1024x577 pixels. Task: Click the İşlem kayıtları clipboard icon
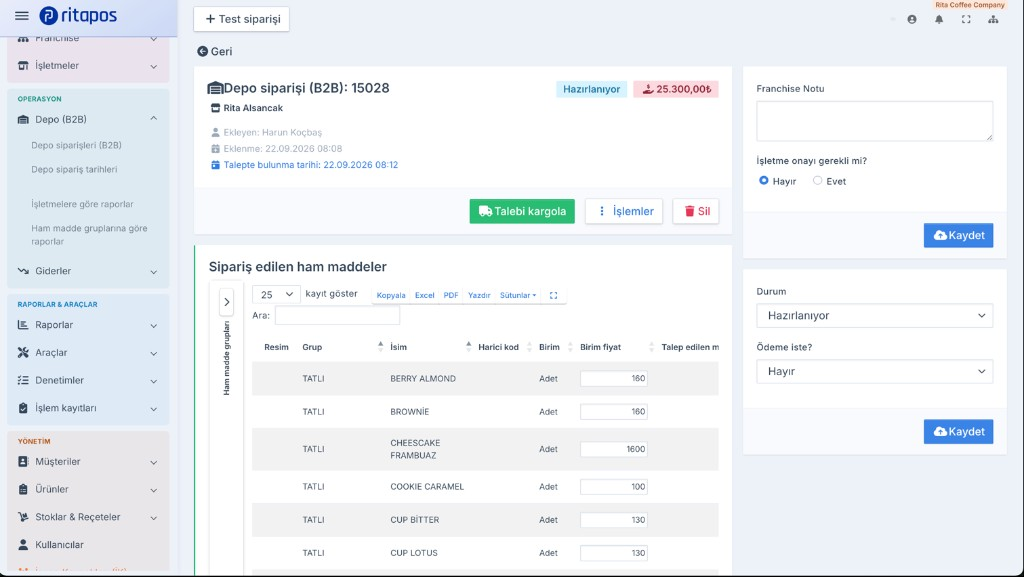pyautogui.click(x=23, y=408)
